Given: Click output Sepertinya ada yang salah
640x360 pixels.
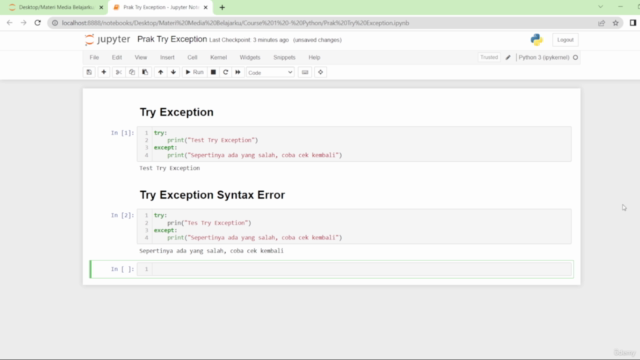Looking at the screenshot, I should tap(211, 251).
